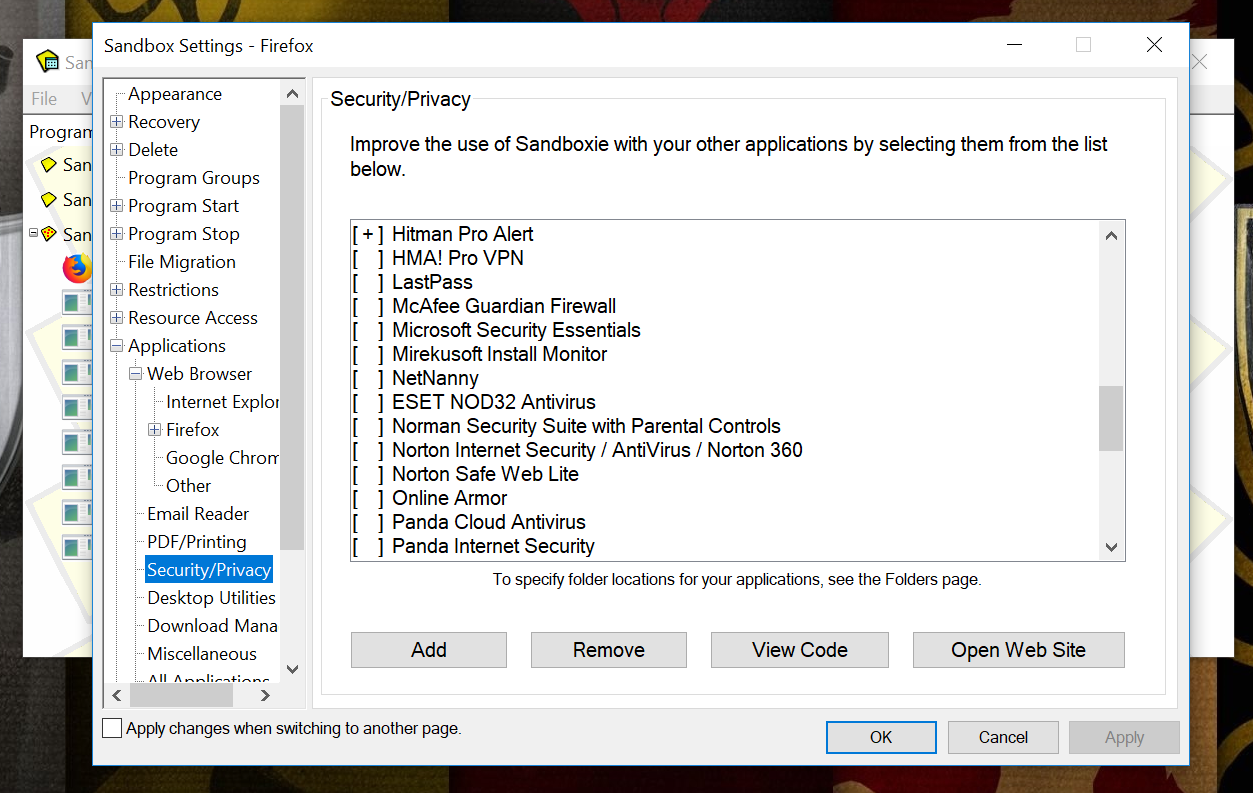The width and height of the screenshot is (1253, 793).
Task: Click the settings tree scroll left arrow
Action: pos(116,695)
